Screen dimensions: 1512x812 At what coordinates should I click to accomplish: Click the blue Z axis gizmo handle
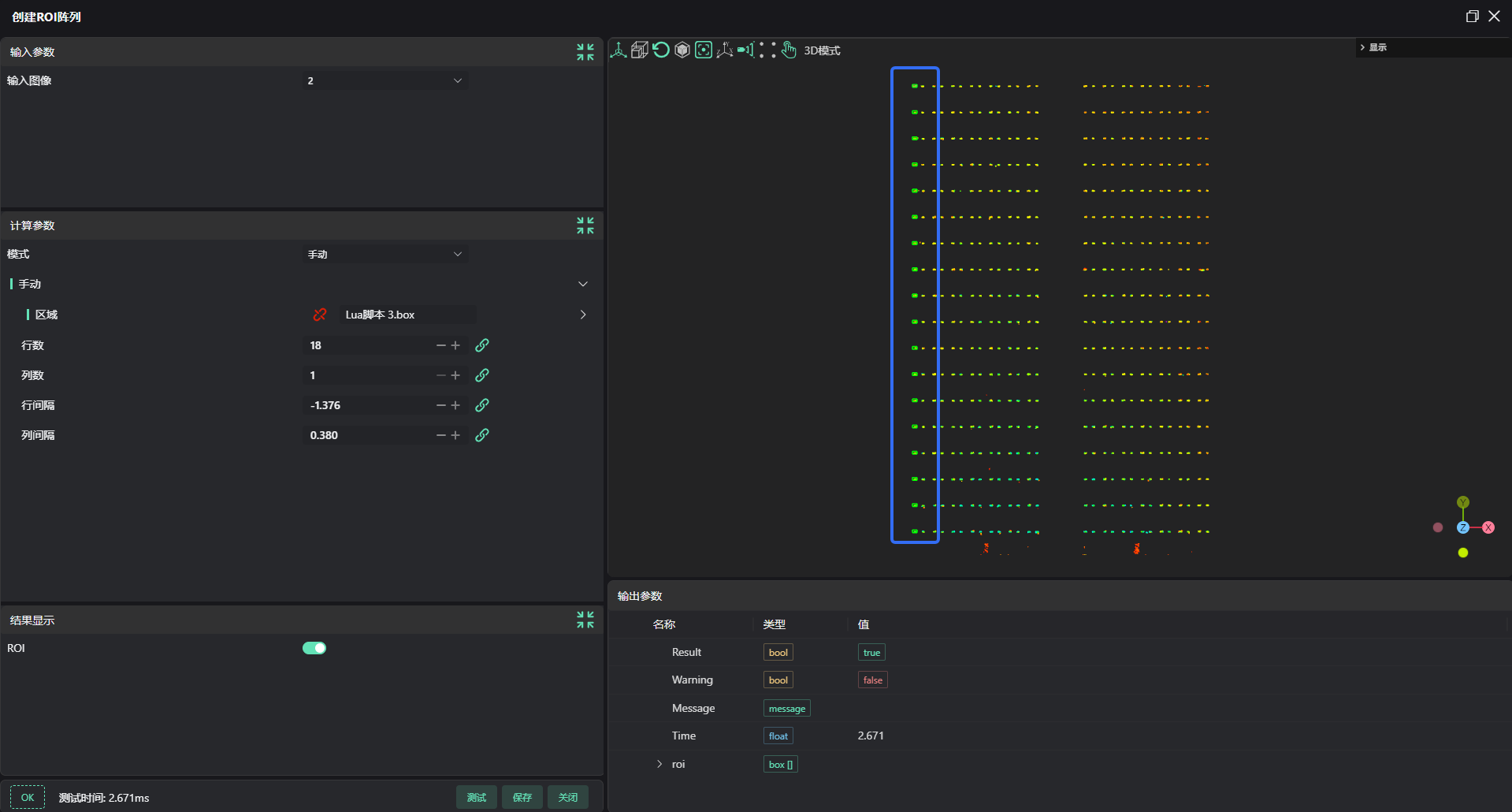pos(1463,527)
